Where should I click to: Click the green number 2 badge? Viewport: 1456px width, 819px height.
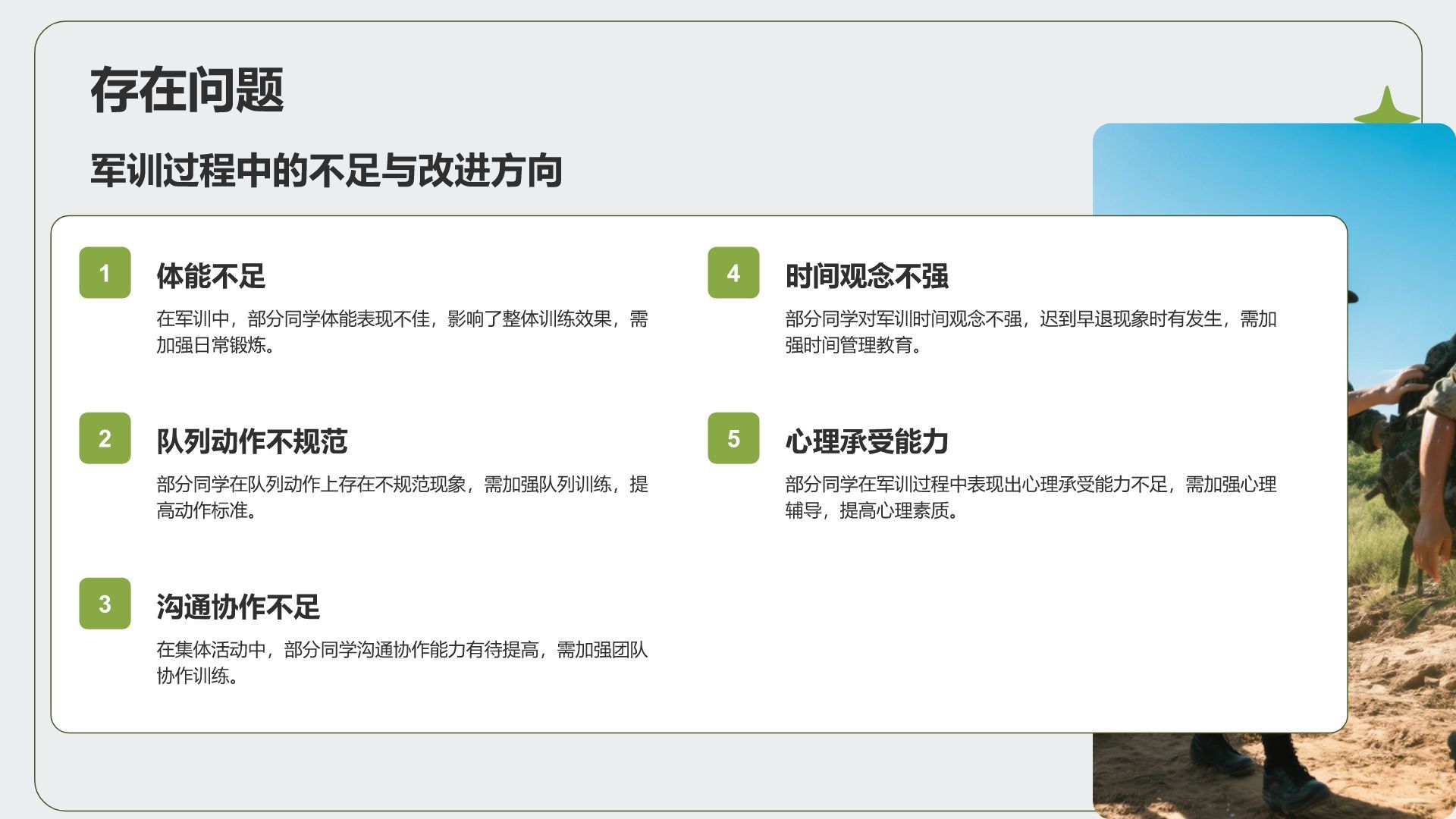[x=105, y=438]
